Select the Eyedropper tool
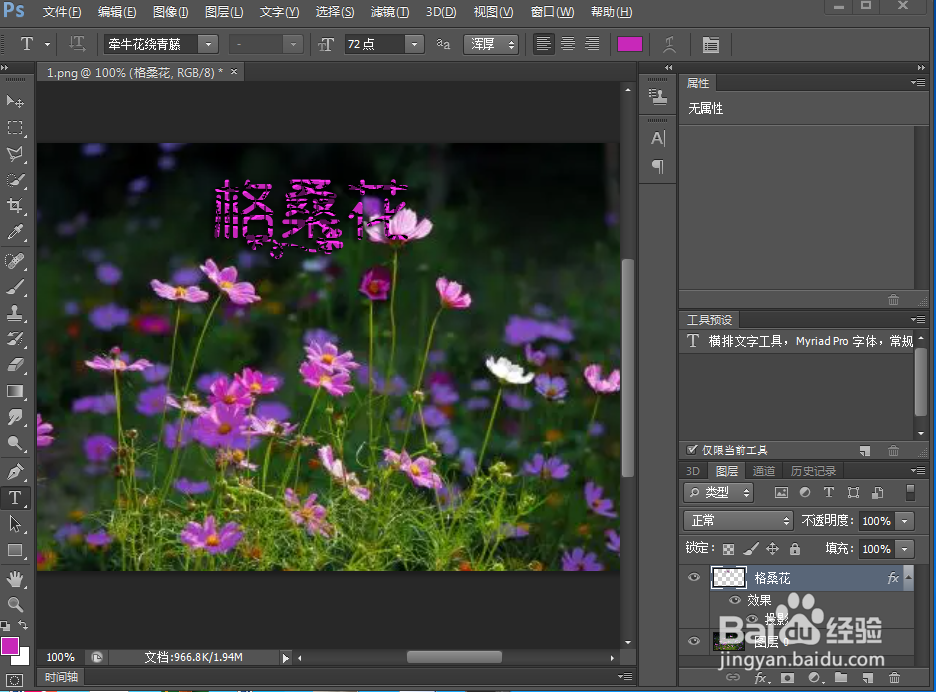The width and height of the screenshot is (936, 692). pos(15,232)
